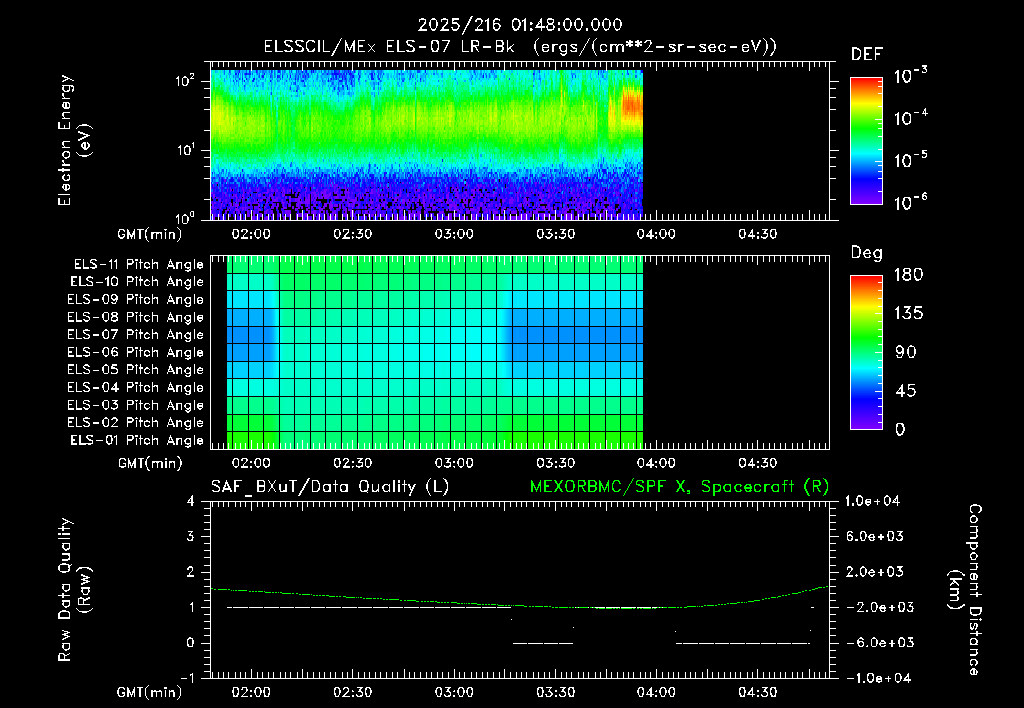Click the 180 degree scale value
The height and width of the screenshot is (708, 1024).
click(908, 275)
